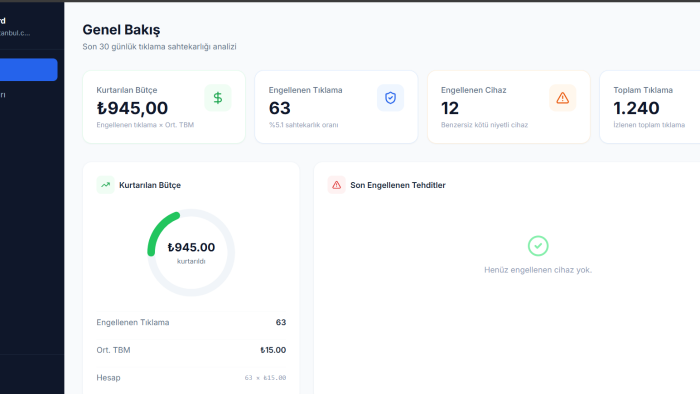This screenshot has height=394, width=700.
Task: Click 'Henüz engellenen cihaz yok.' message
Action: coord(538,270)
